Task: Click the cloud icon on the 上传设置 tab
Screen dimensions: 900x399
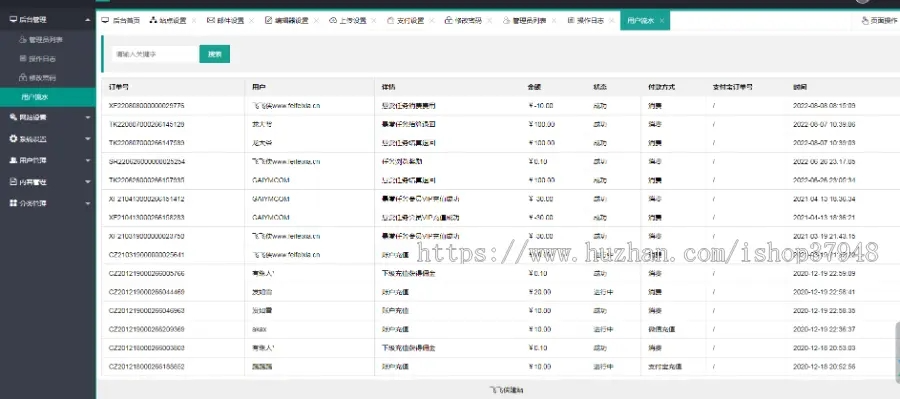Action: click(x=333, y=21)
